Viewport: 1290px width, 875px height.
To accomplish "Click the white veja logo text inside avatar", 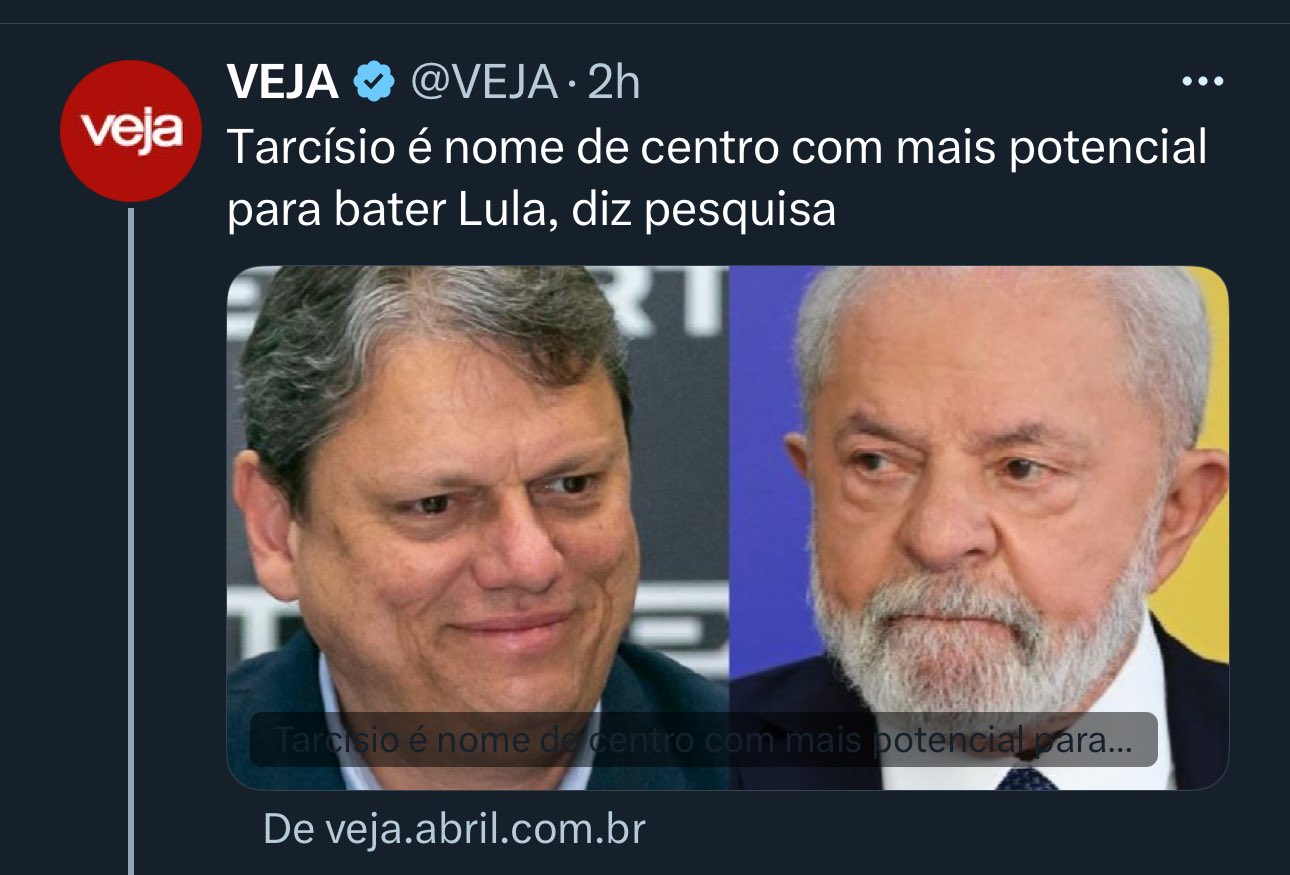I will tap(131, 131).
